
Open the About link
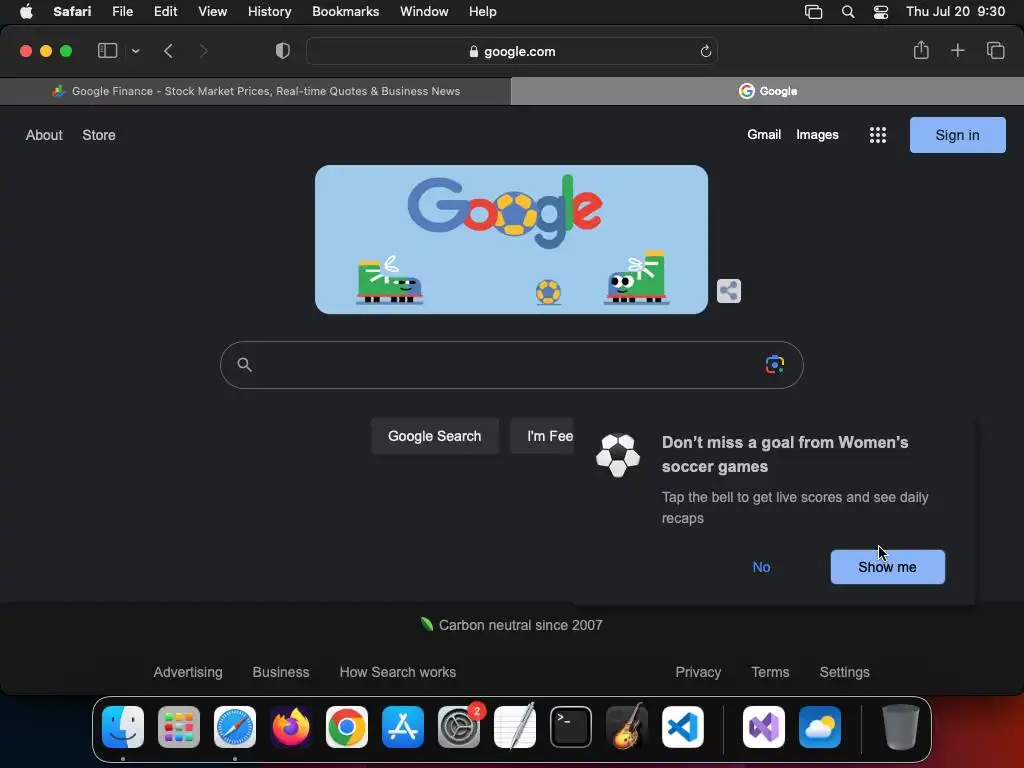pyautogui.click(x=44, y=135)
